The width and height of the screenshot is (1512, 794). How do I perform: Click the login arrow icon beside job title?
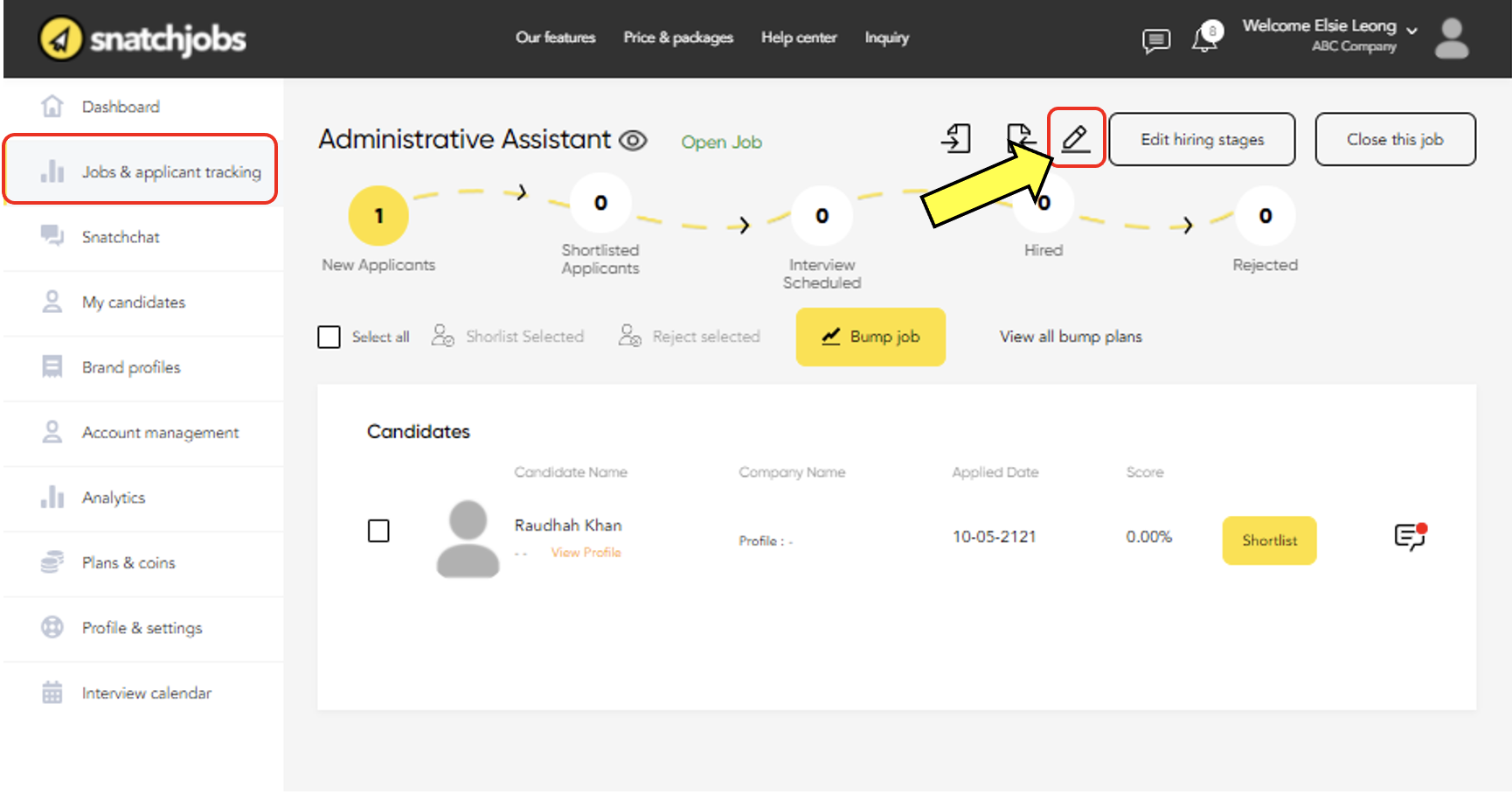[956, 138]
